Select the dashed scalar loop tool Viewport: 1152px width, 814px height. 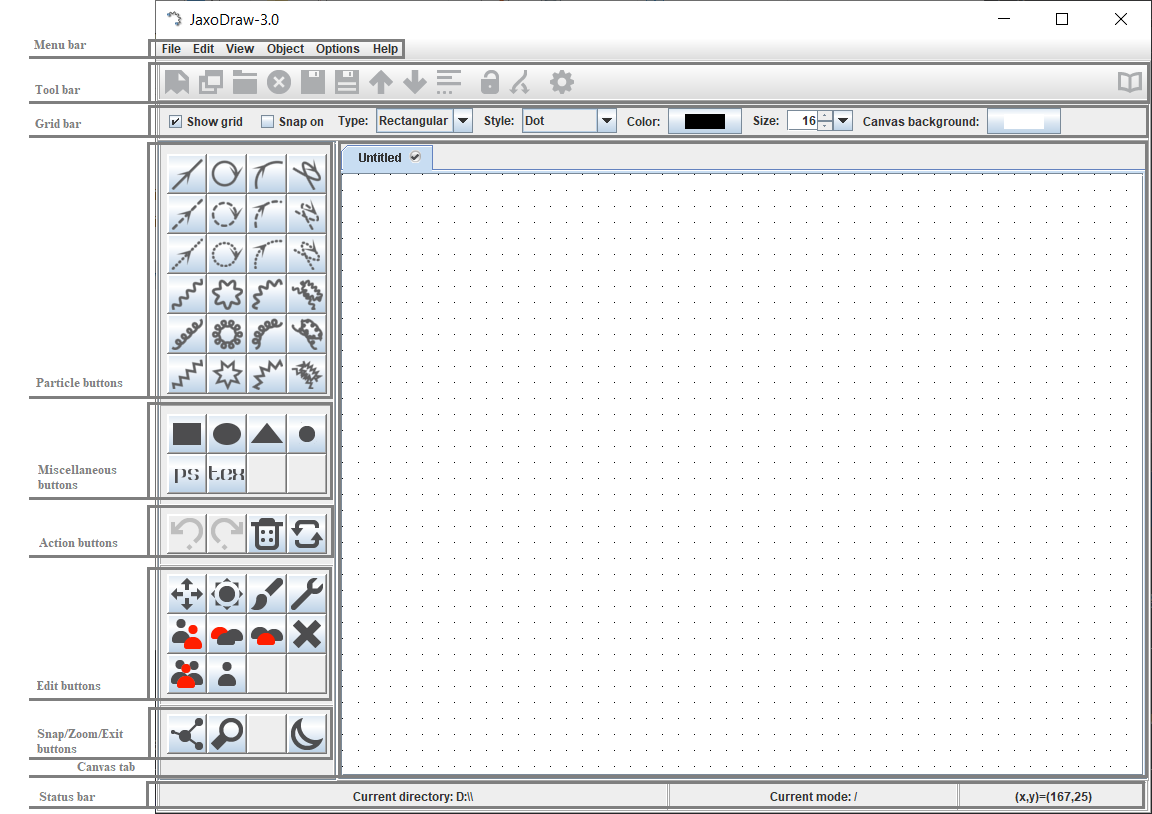[226, 214]
